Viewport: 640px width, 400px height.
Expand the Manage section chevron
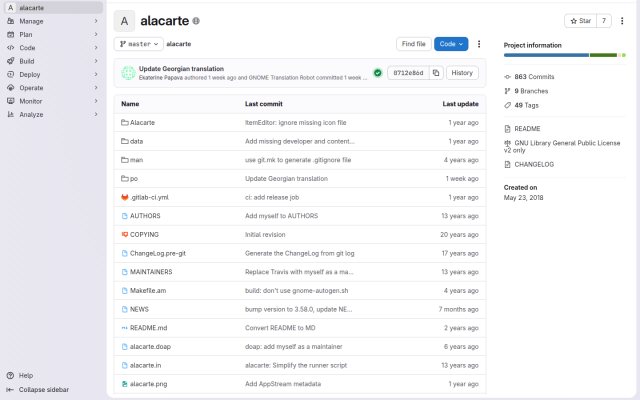pyautogui.click(x=96, y=21)
